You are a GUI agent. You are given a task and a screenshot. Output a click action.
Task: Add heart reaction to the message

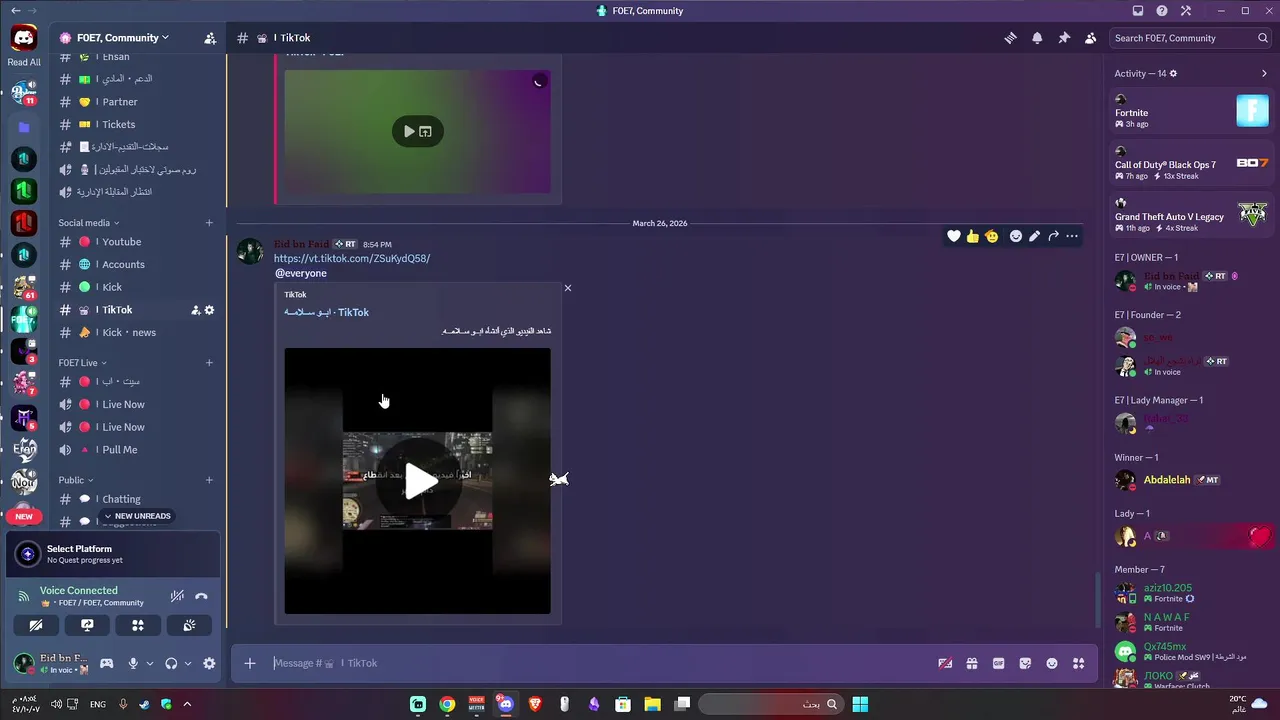click(x=954, y=236)
